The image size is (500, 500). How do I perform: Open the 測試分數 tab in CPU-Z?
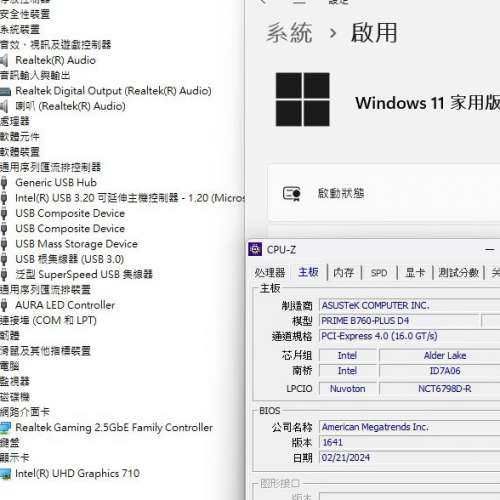point(458,273)
